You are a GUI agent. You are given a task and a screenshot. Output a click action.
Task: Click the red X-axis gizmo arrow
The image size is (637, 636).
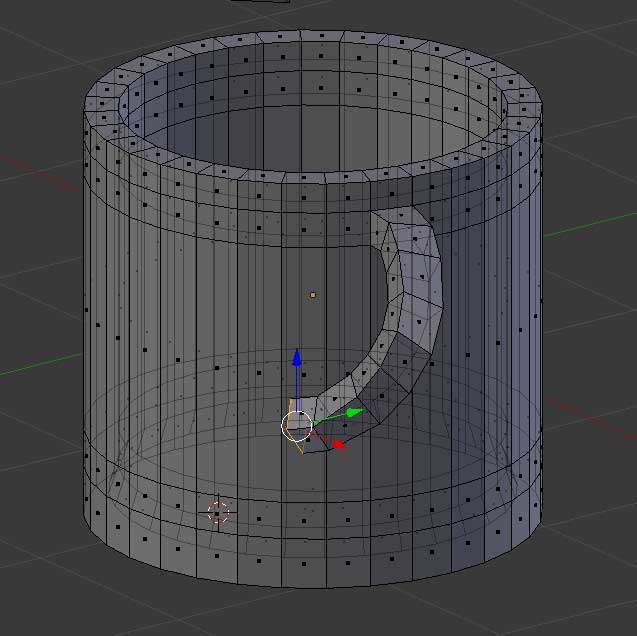[338, 444]
